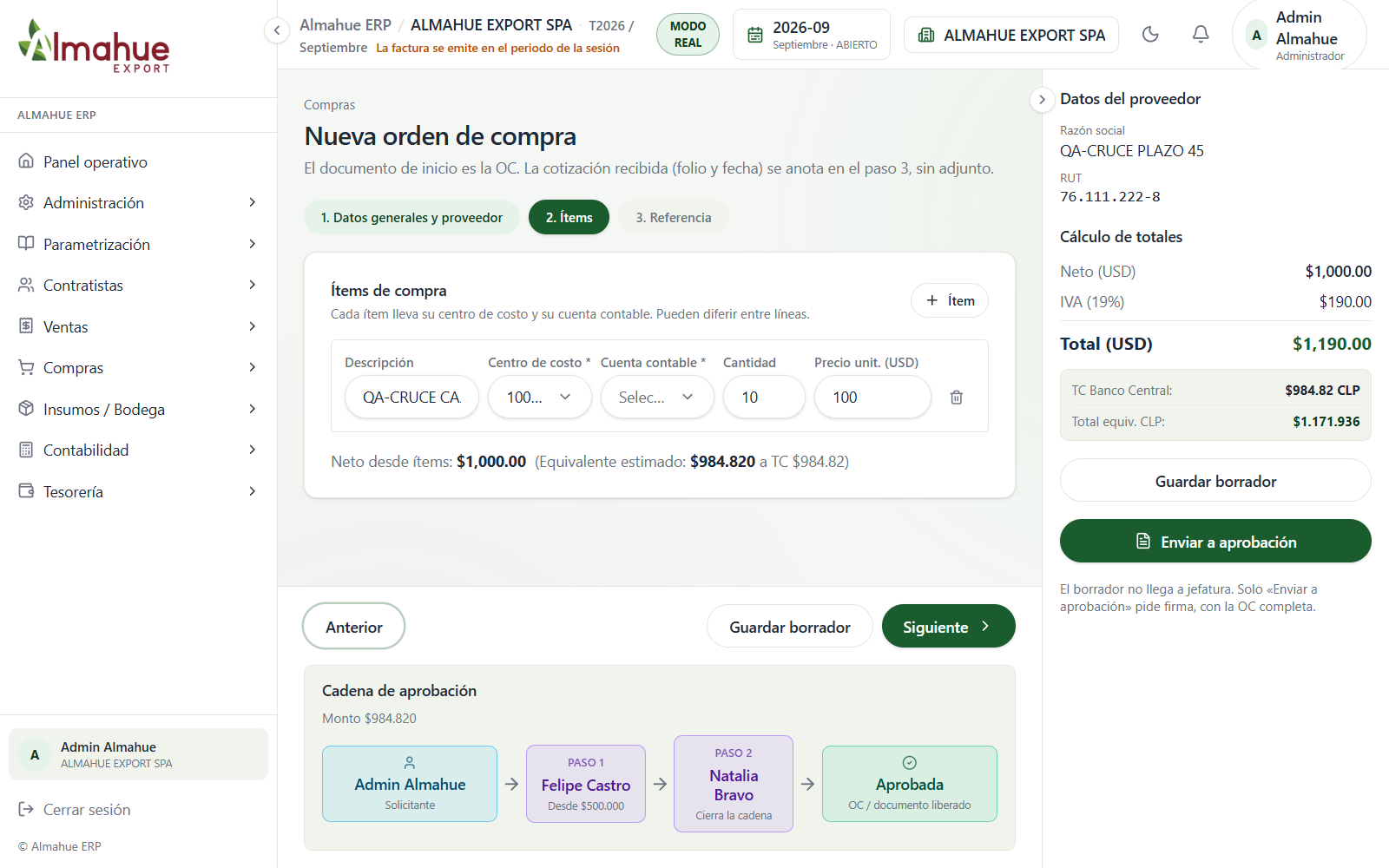This screenshot has width=1389, height=868.
Task: Click the Cantidad input field
Action: tap(764, 398)
